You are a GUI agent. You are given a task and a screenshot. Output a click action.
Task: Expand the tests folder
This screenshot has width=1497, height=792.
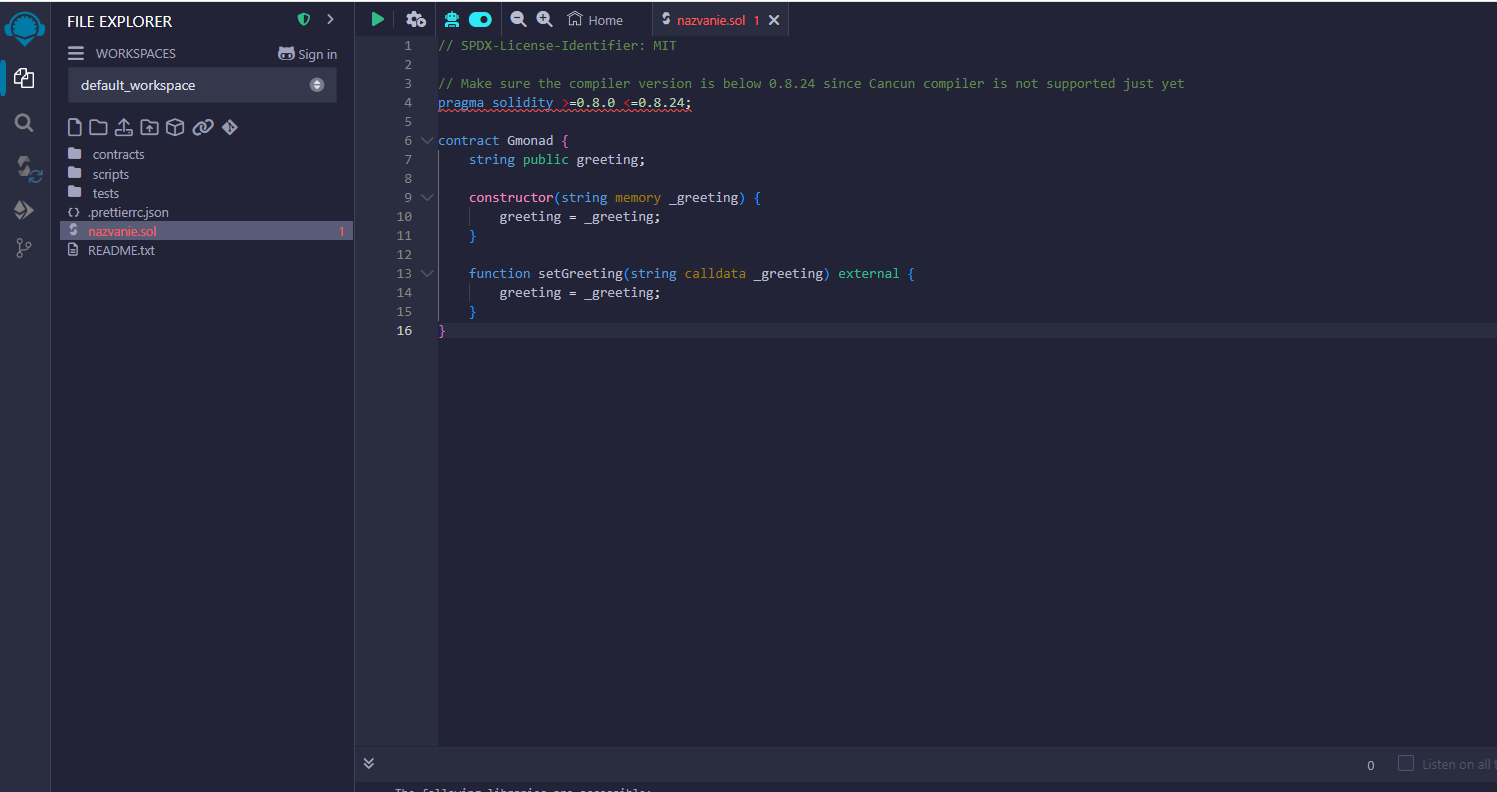(x=105, y=193)
